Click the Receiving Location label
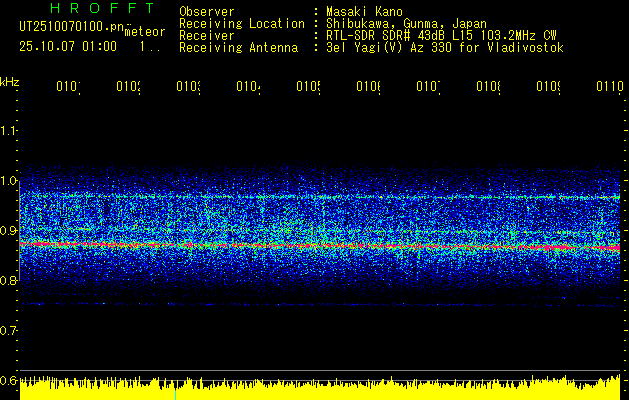629x400 pixels. [x=242, y=24]
